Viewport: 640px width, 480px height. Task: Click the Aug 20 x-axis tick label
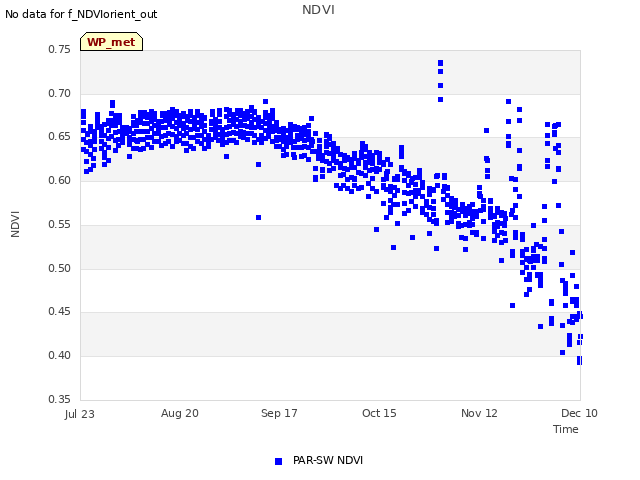coord(180,413)
